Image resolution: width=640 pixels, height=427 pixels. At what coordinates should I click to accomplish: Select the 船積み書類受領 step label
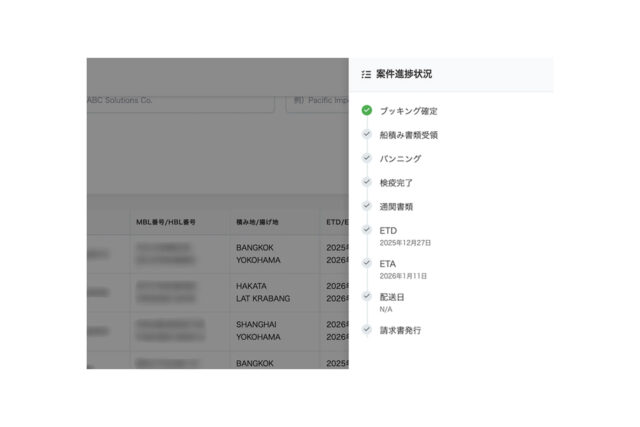tap(409, 135)
